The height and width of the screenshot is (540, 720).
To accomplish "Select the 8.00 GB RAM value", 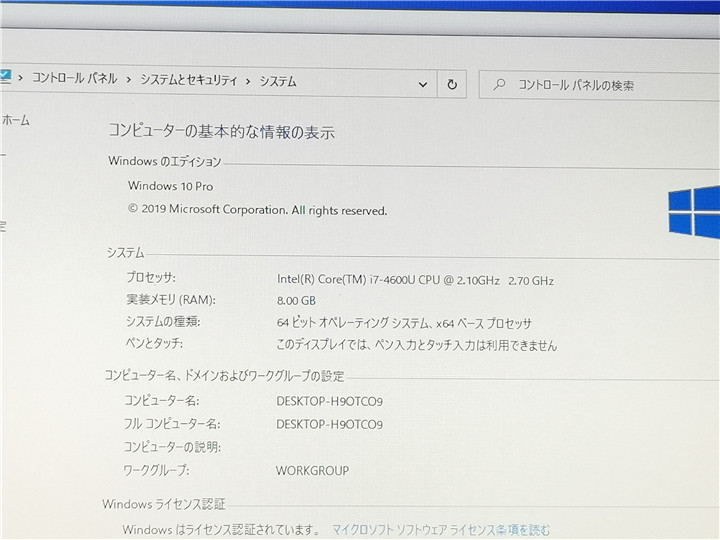I will pos(296,301).
